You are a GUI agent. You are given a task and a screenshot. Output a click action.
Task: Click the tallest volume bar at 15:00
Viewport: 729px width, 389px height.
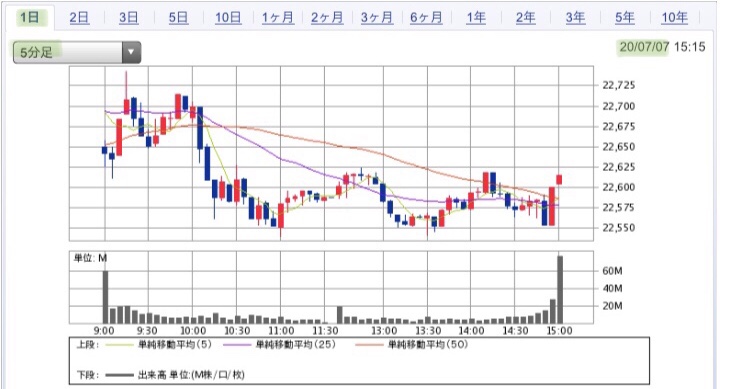click(560, 290)
